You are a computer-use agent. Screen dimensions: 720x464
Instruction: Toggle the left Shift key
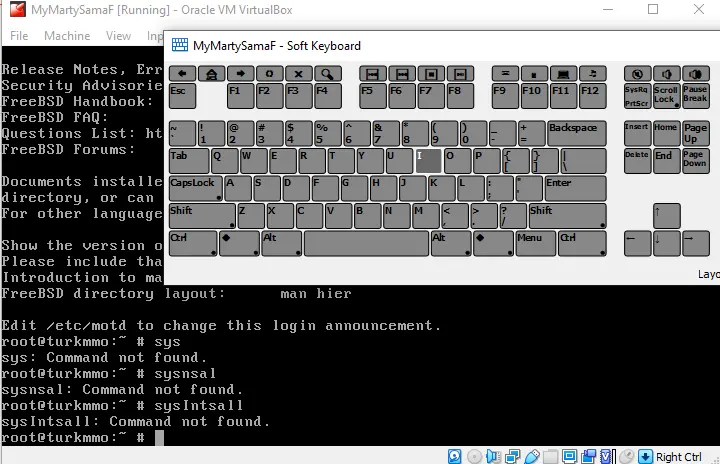pyautogui.click(x=202, y=216)
